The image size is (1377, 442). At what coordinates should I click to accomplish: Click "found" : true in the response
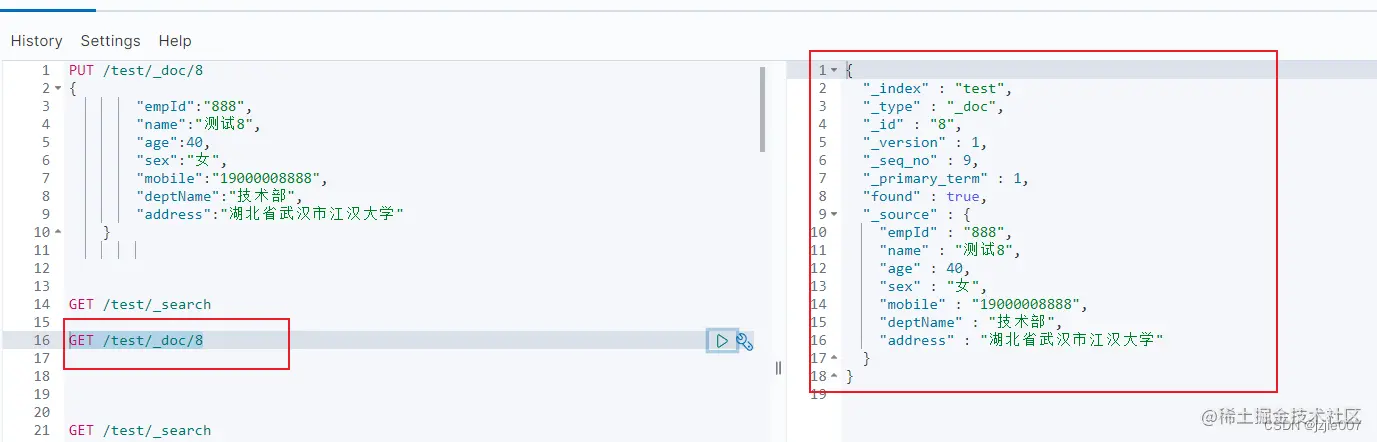pyautogui.click(x=925, y=197)
